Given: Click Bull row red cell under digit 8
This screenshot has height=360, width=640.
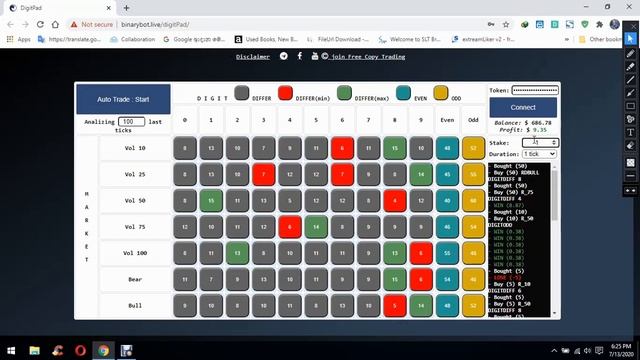Looking at the screenshot, I should point(395,305).
